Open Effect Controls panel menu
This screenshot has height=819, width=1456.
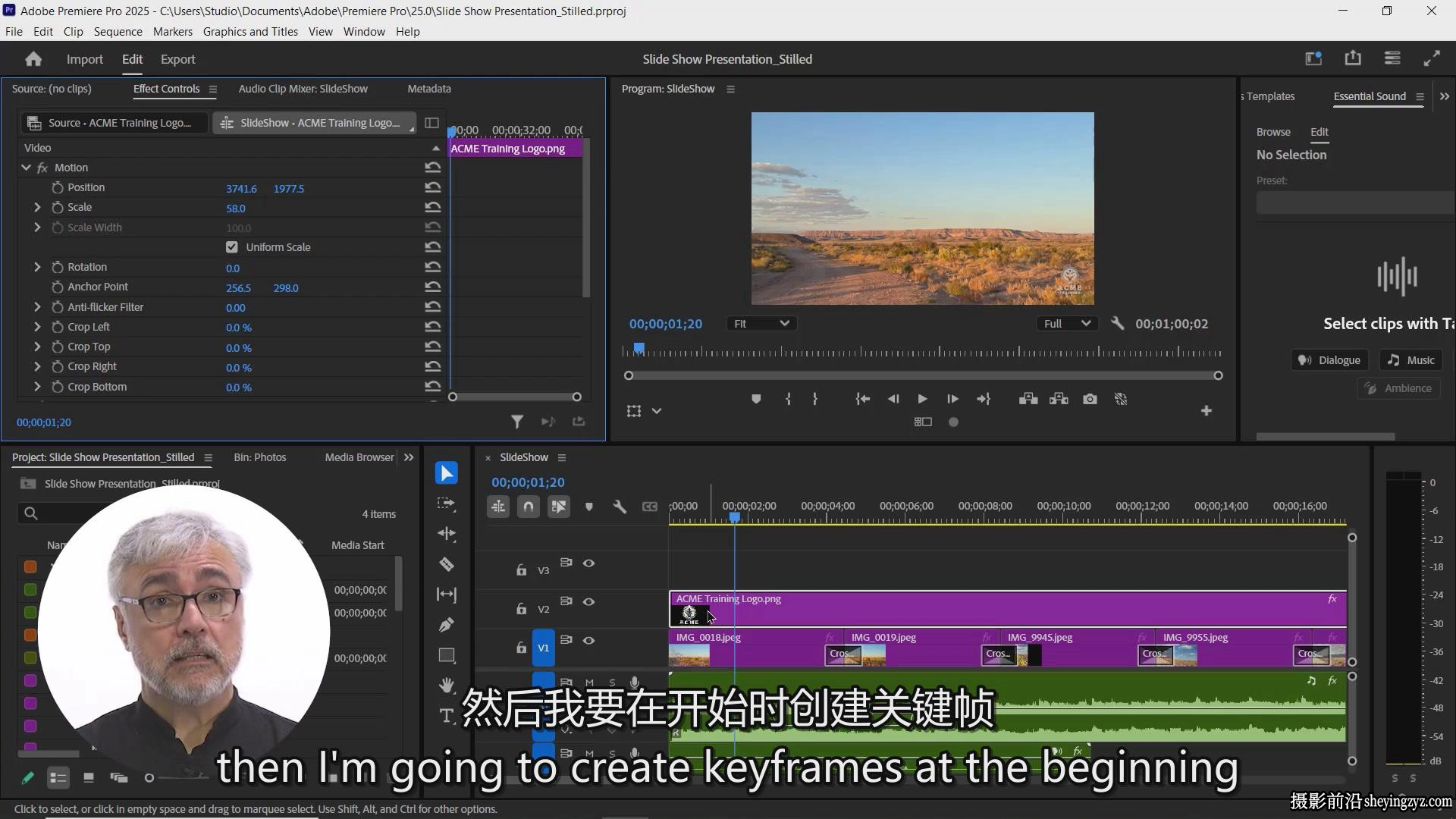tap(213, 89)
